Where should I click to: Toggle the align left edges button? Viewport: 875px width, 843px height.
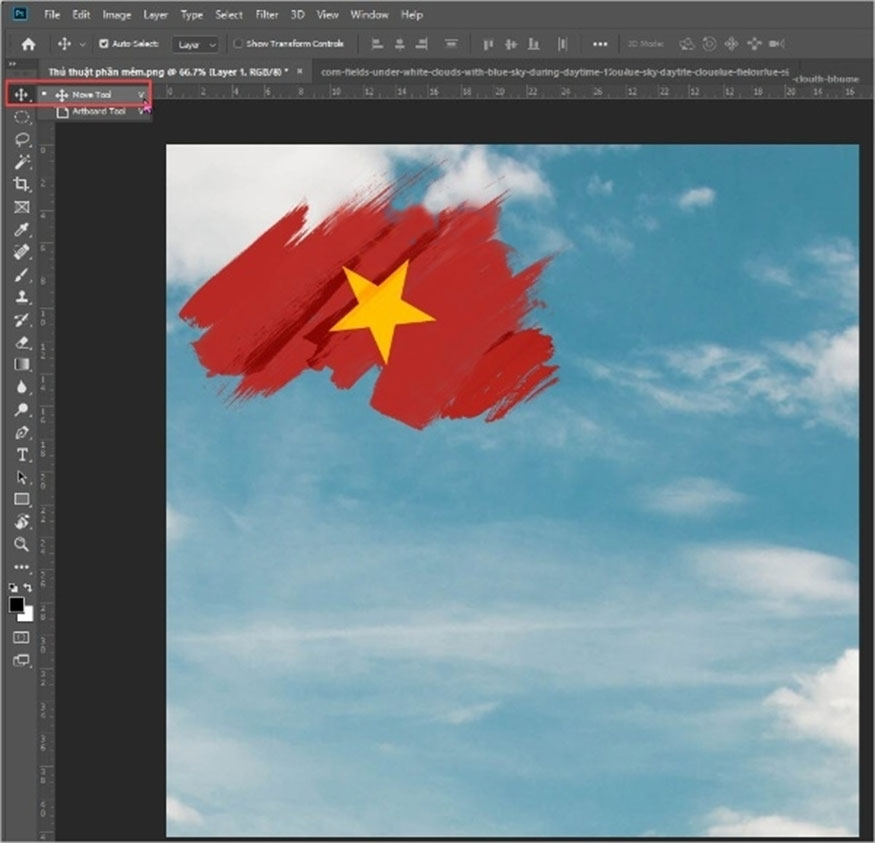coord(377,44)
